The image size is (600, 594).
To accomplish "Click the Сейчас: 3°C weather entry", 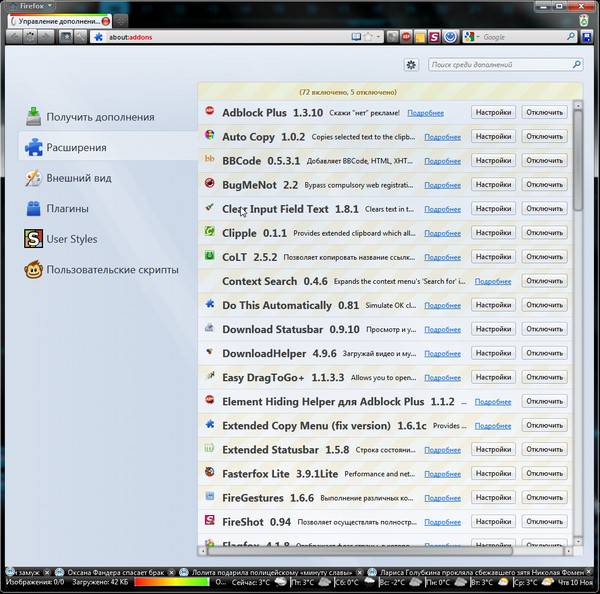I will [x=259, y=582].
